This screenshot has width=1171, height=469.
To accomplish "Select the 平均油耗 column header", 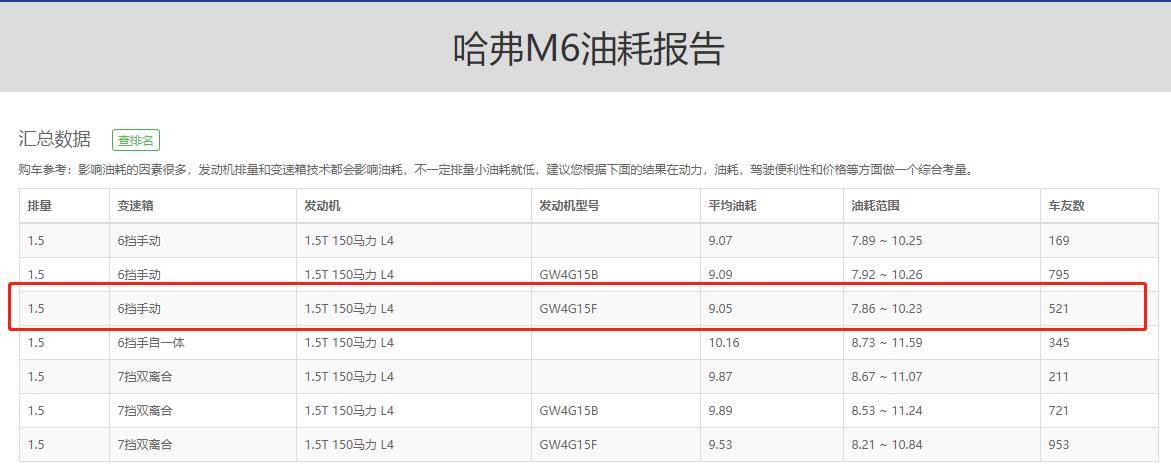I will (x=733, y=205).
